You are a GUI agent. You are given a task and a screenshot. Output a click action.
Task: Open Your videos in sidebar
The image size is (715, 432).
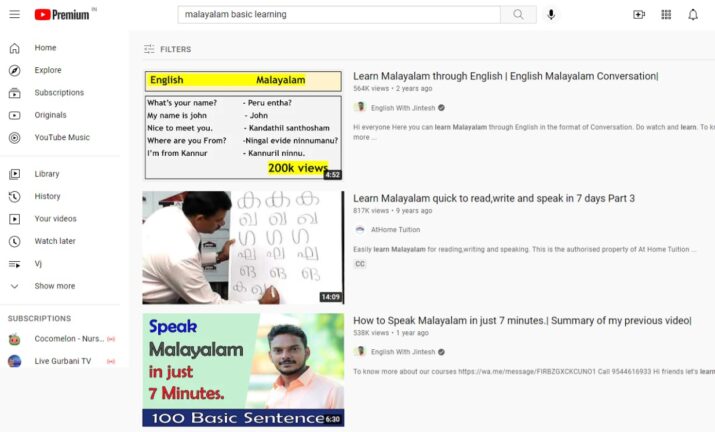coord(56,219)
